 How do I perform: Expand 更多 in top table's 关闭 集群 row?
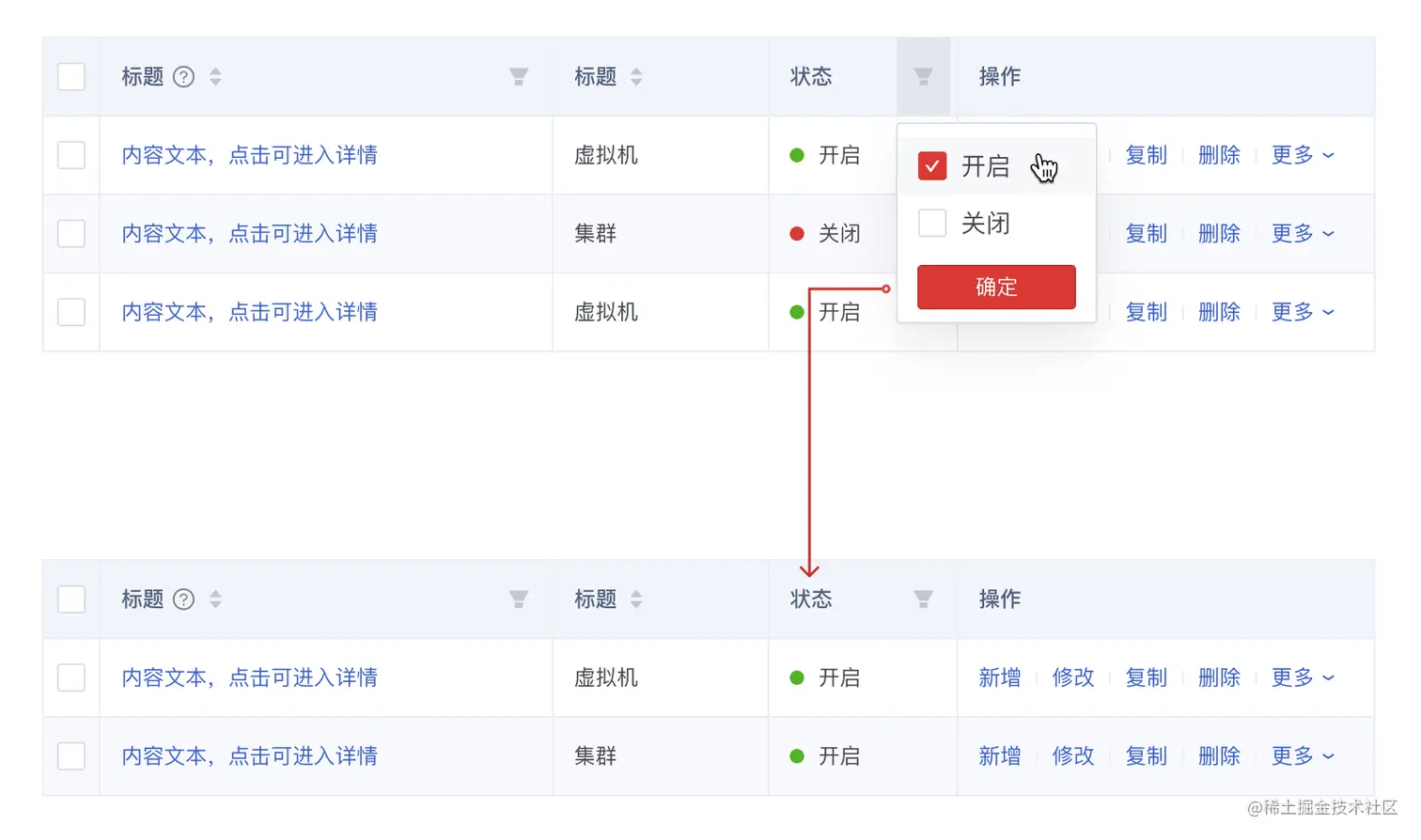[1303, 233]
